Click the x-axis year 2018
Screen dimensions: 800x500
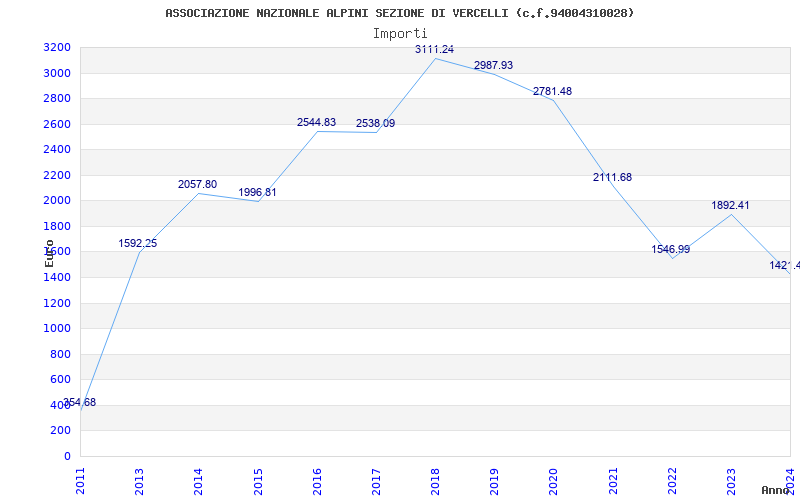click(435, 481)
